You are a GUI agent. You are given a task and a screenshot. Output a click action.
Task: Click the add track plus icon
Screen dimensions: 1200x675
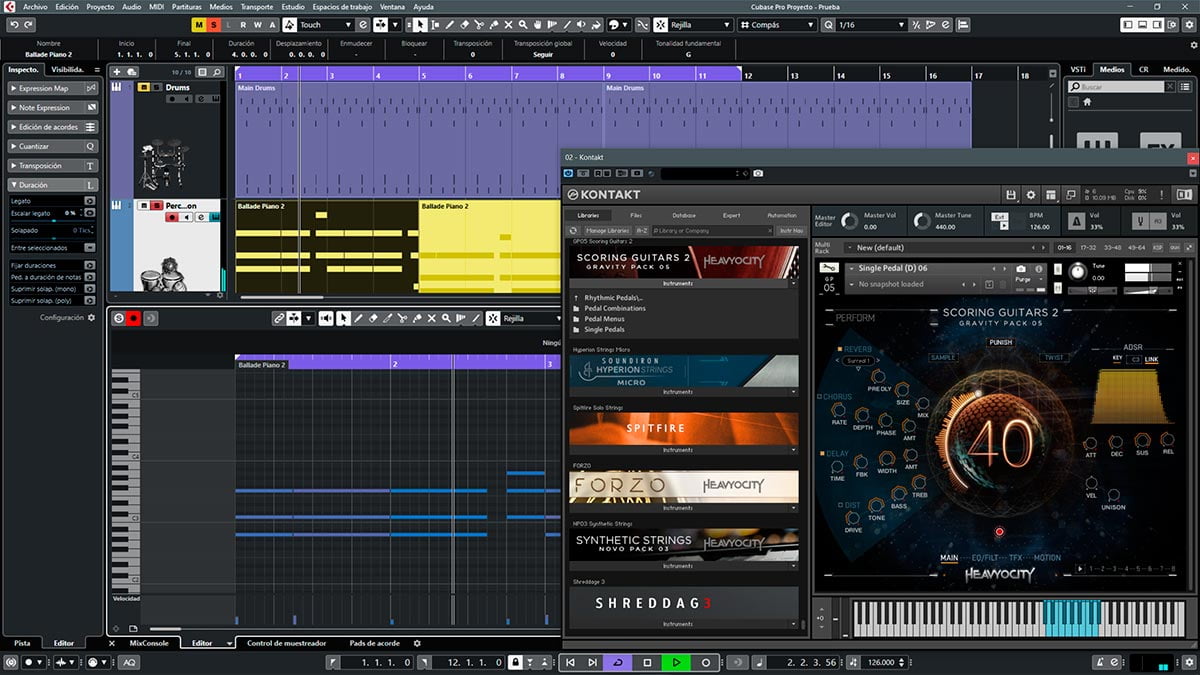(x=117, y=72)
